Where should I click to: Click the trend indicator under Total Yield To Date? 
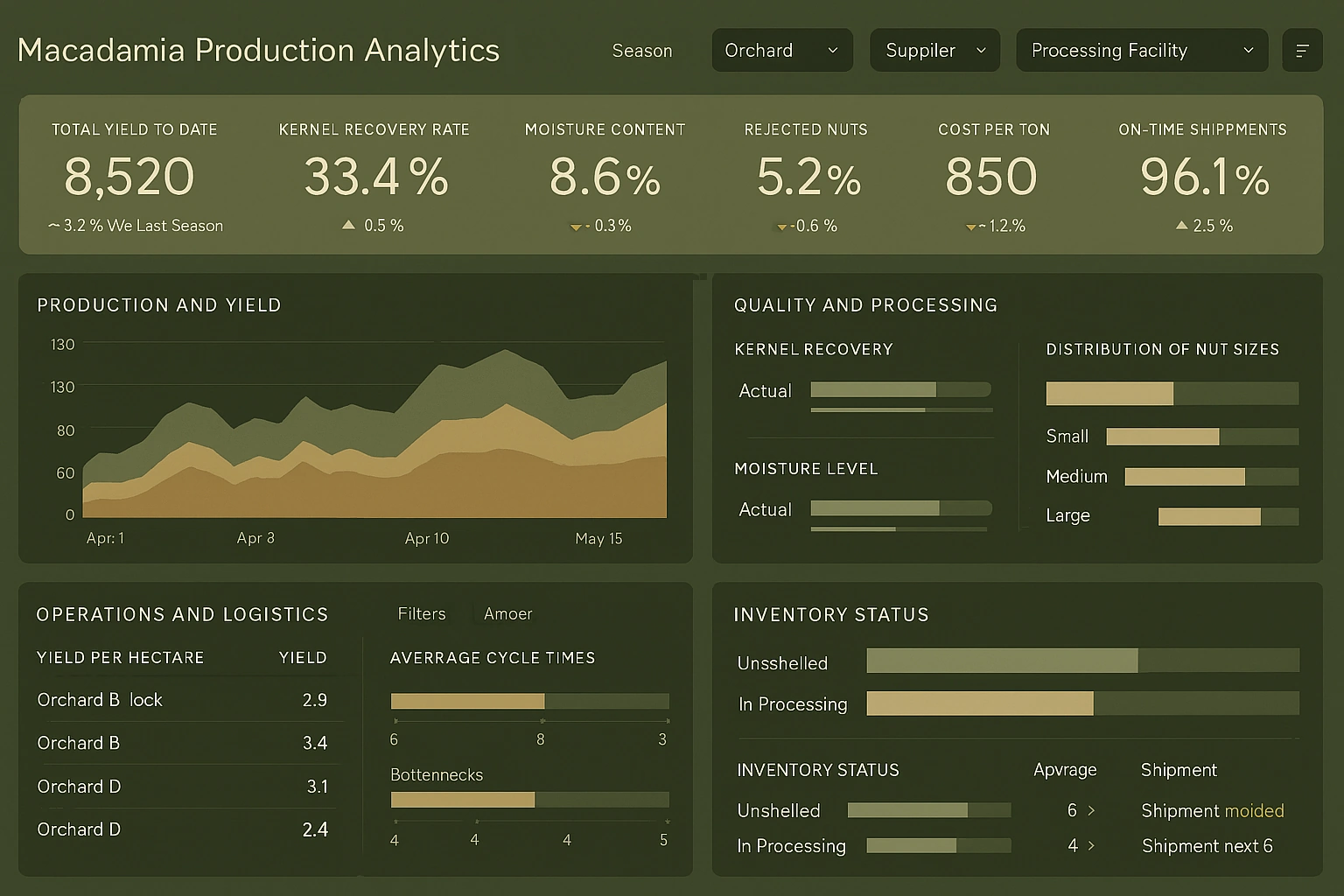click(54, 225)
